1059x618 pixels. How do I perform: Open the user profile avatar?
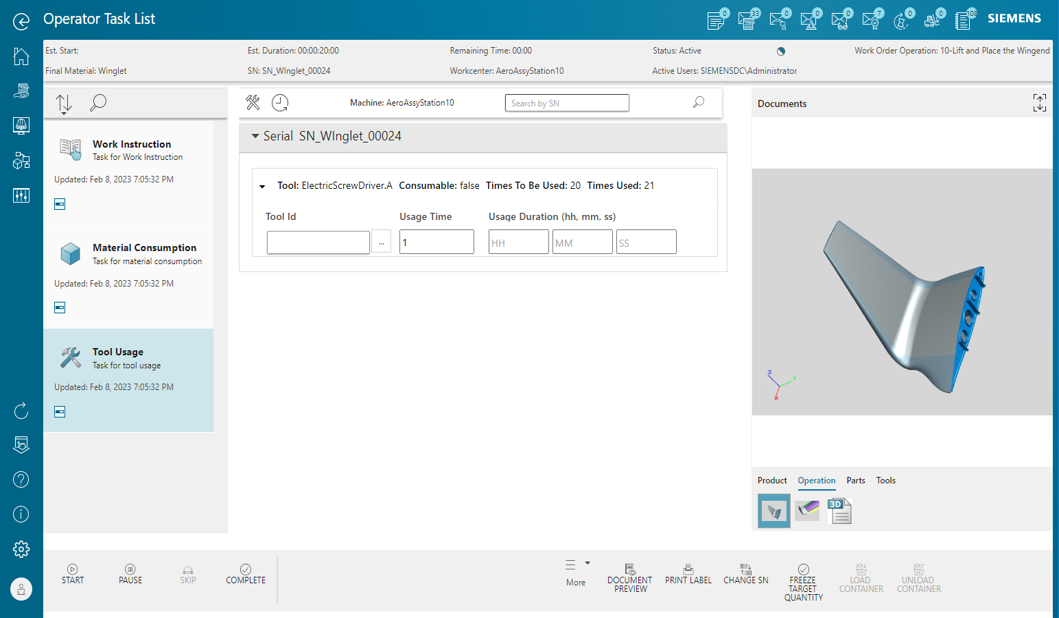(x=21, y=589)
